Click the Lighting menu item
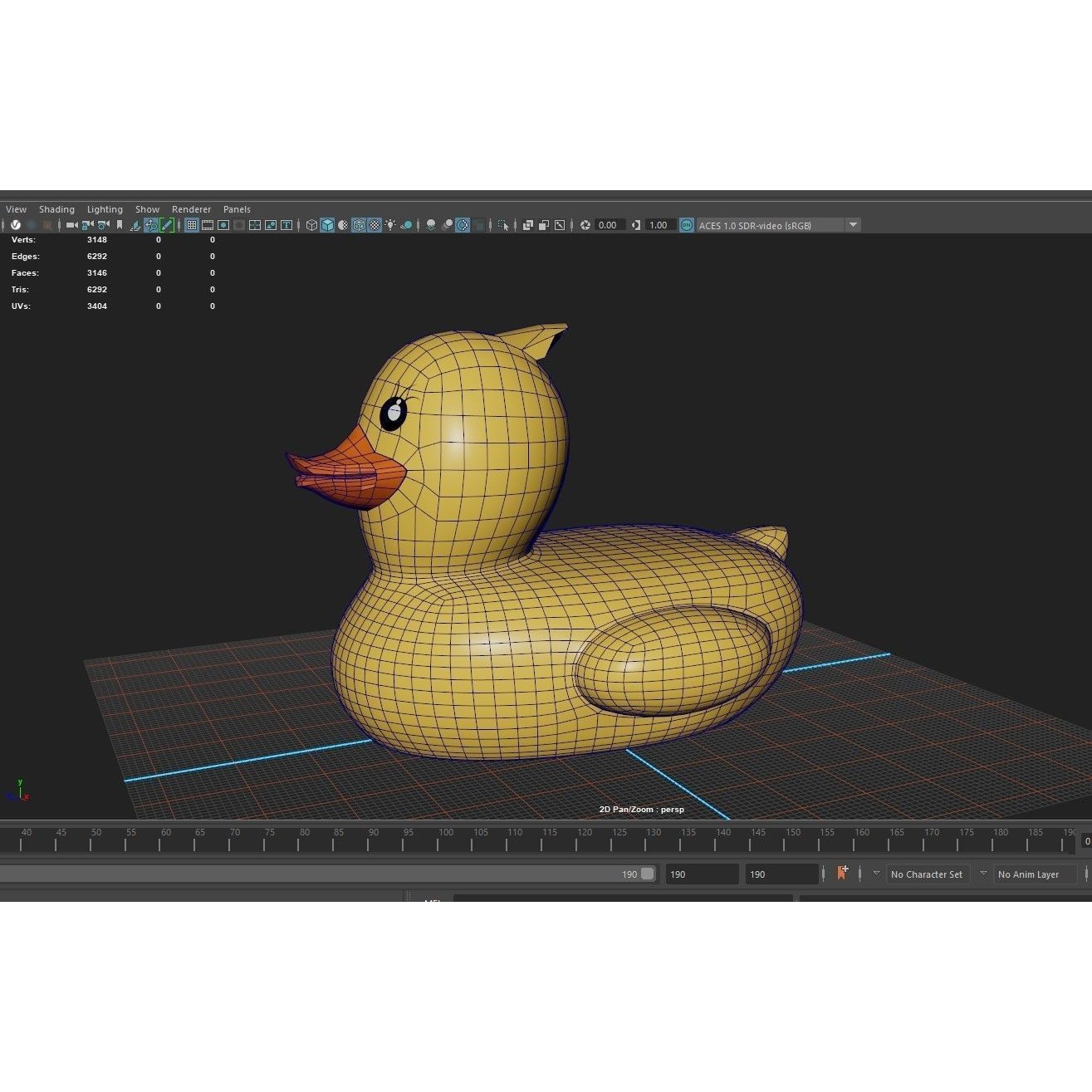Image resolution: width=1092 pixels, height=1092 pixels. 105,209
